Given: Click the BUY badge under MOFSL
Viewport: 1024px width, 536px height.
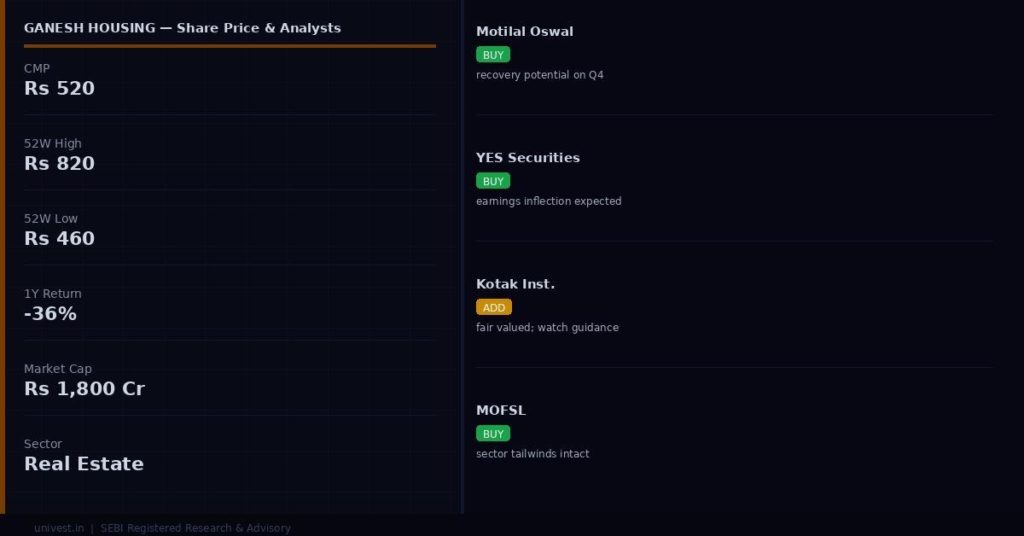Looking at the screenshot, I should tap(493, 434).
